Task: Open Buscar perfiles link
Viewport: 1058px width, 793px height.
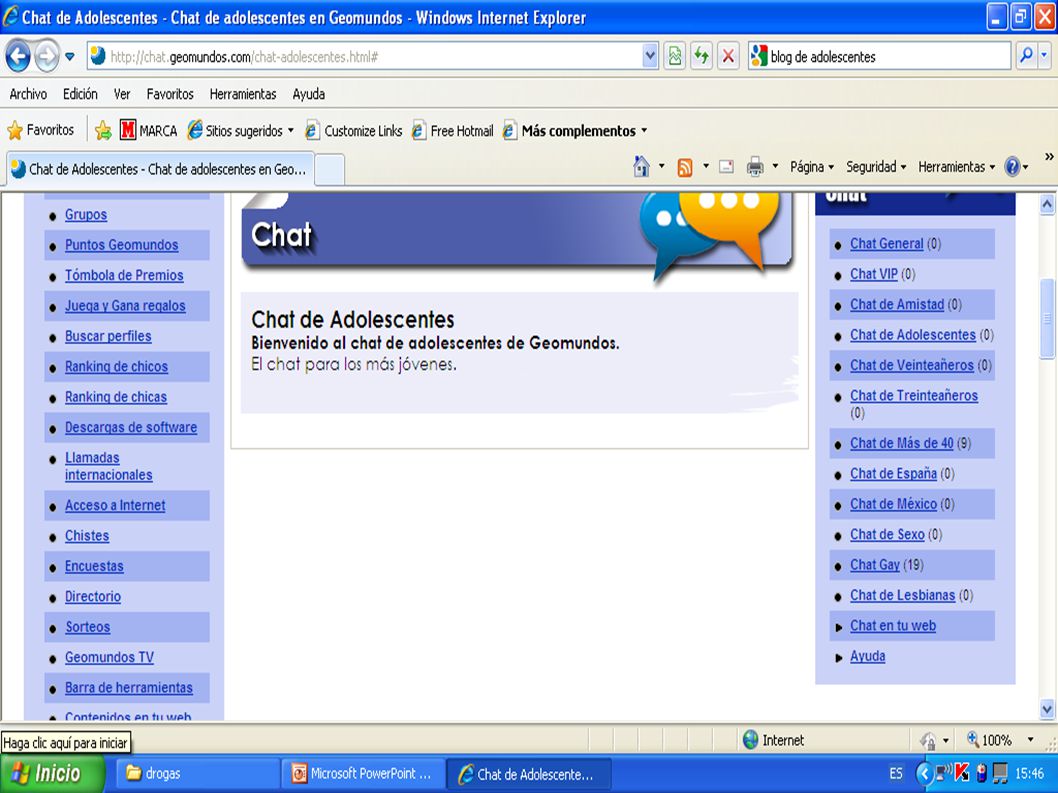Action: coord(108,336)
